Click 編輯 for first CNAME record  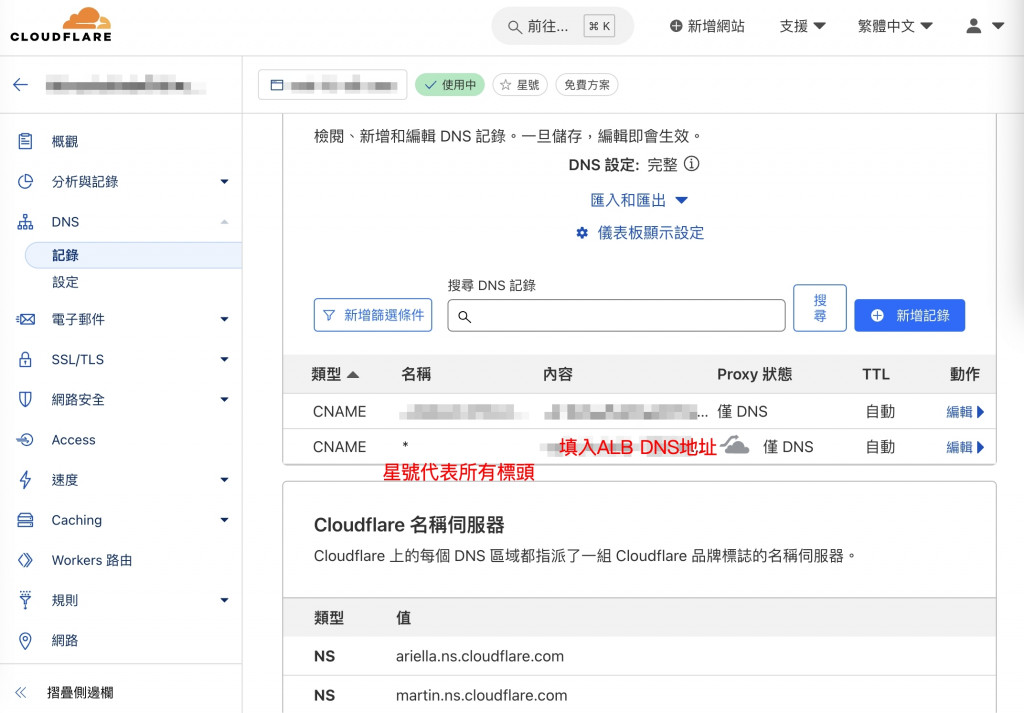point(965,412)
